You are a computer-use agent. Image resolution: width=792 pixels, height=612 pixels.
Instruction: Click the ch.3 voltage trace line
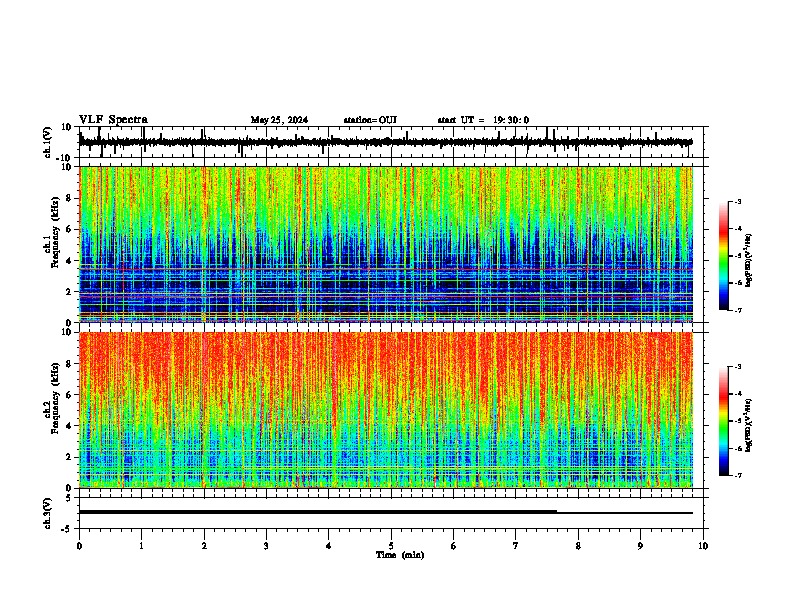(x=386, y=512)
